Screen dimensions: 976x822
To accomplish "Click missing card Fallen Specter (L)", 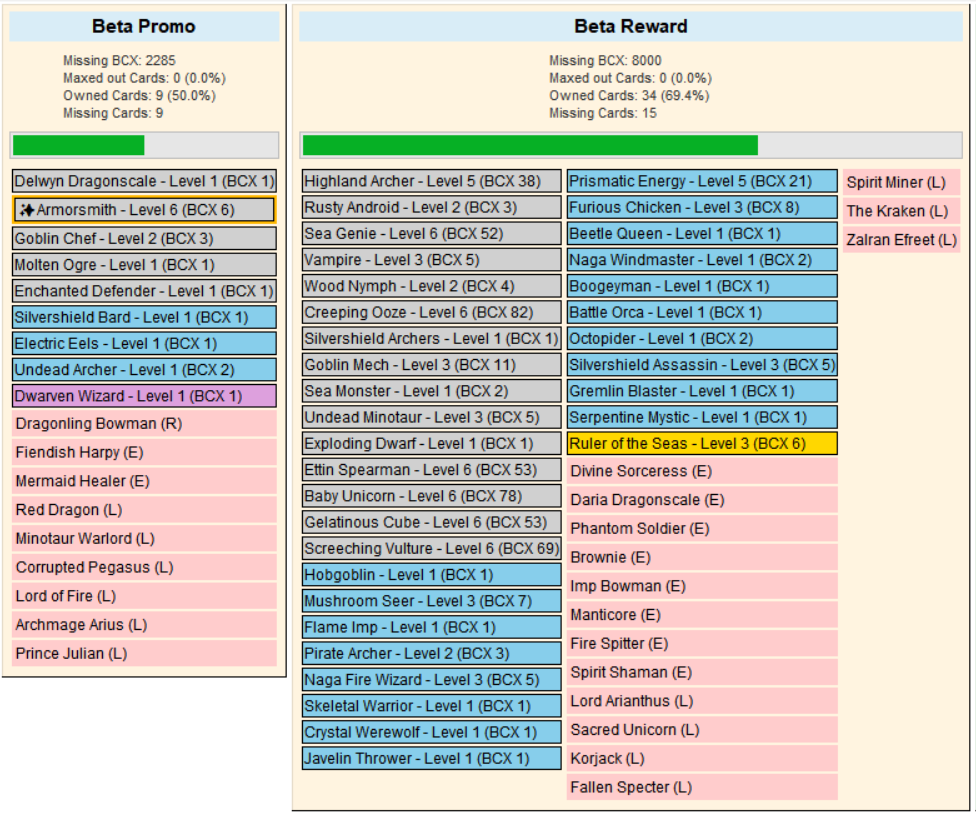I will tap(702, 788).
